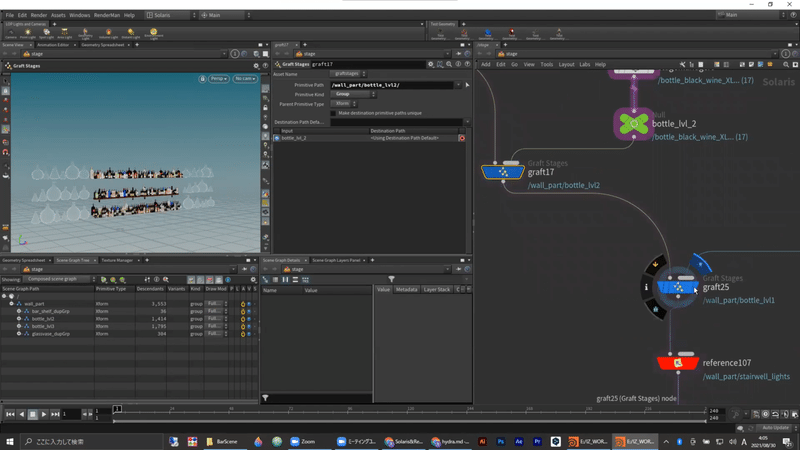Screen dimensions: 800x450
Task: Select the Camera shelf tool
Action: (10, 32)
